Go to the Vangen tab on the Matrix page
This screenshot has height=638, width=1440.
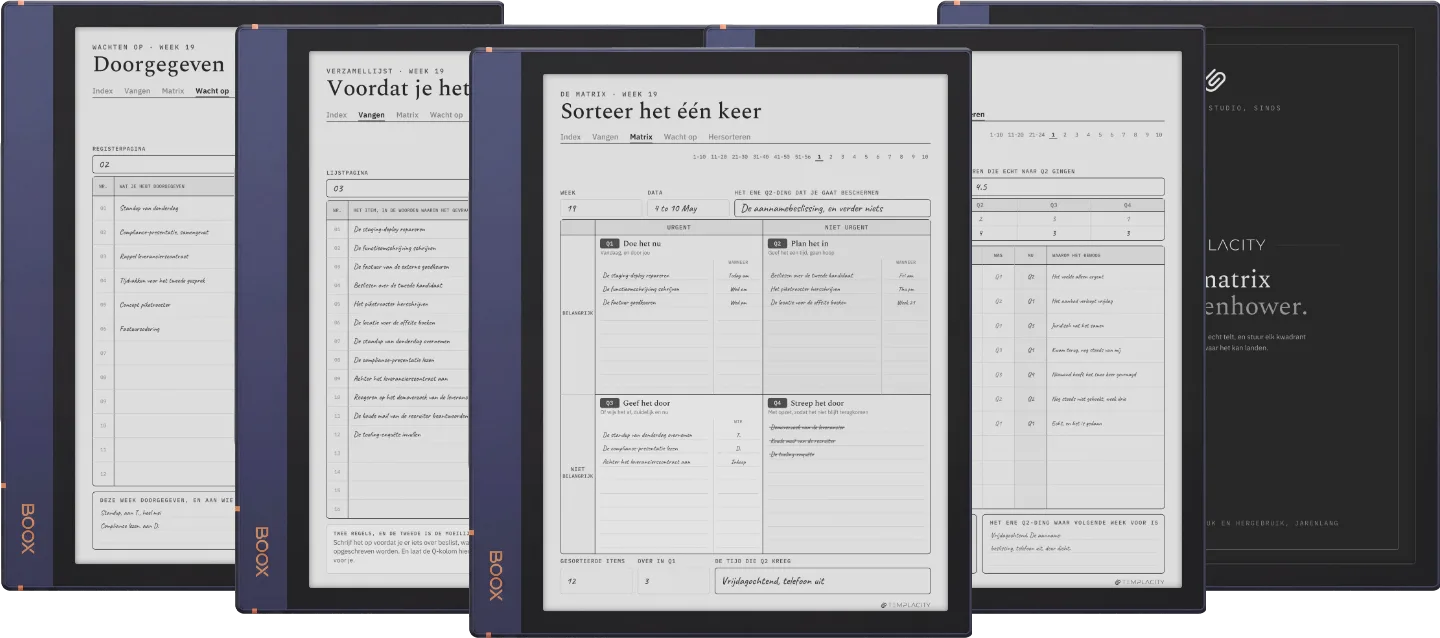point(605,137)
